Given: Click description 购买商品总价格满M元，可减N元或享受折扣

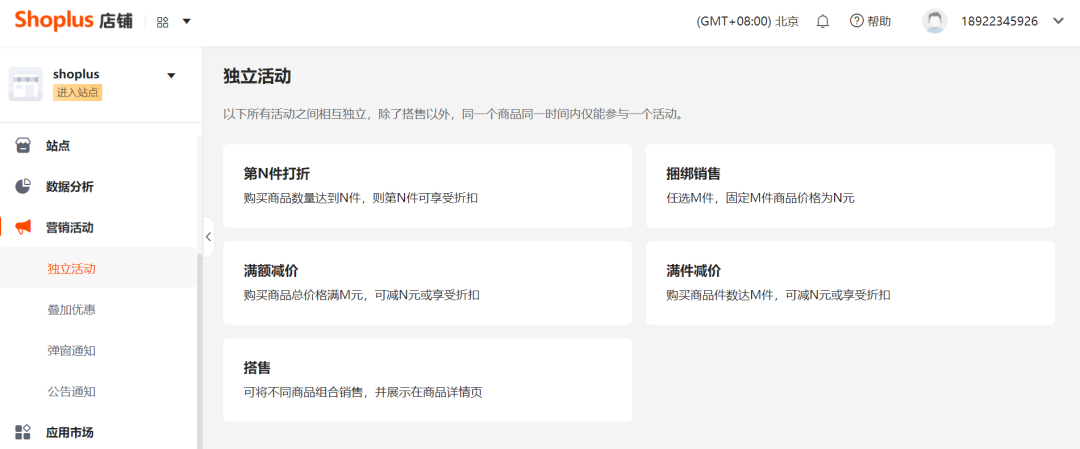Looking at the screenshot, I should coord(362,295).
